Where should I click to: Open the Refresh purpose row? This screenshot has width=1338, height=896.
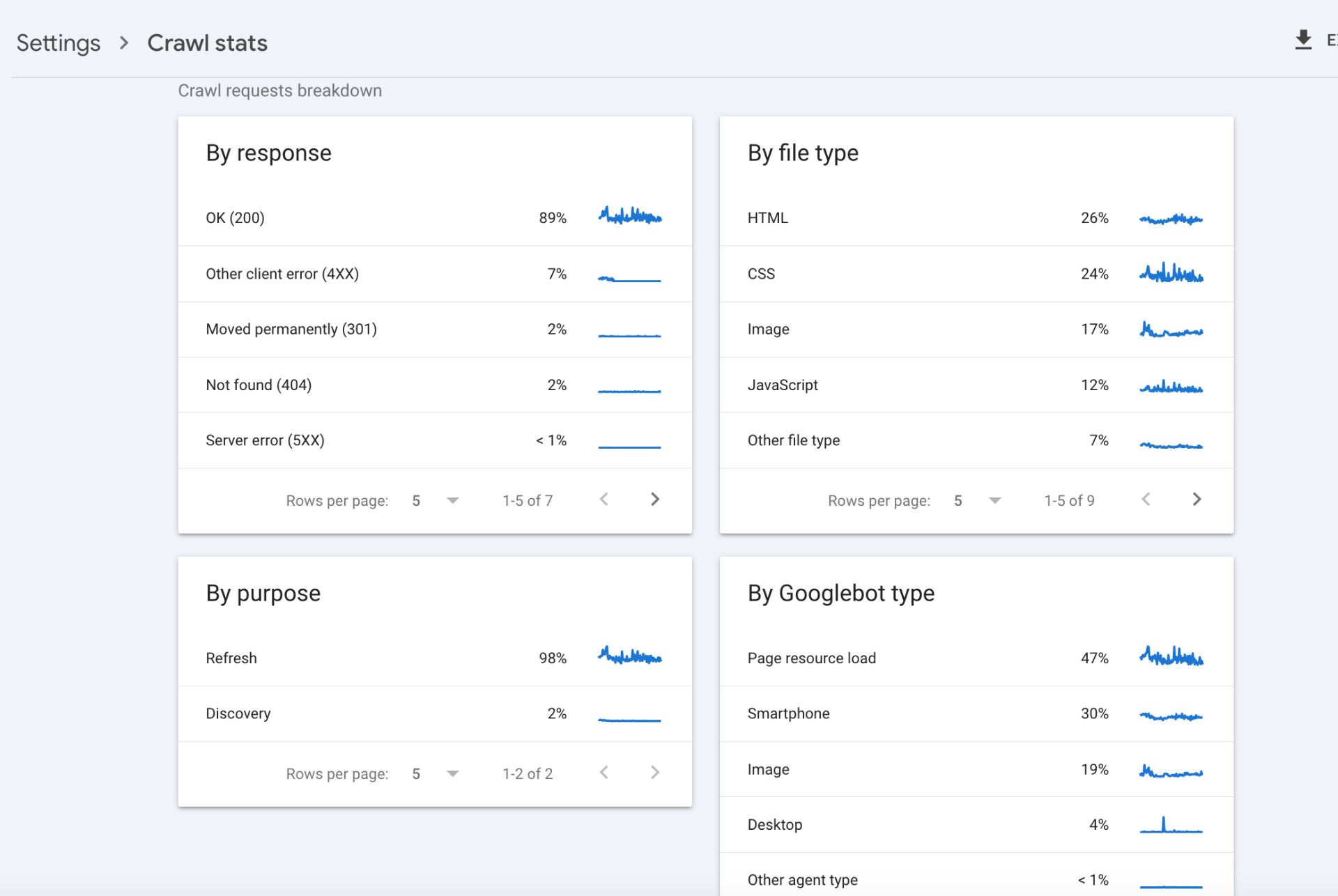(435, 658)
